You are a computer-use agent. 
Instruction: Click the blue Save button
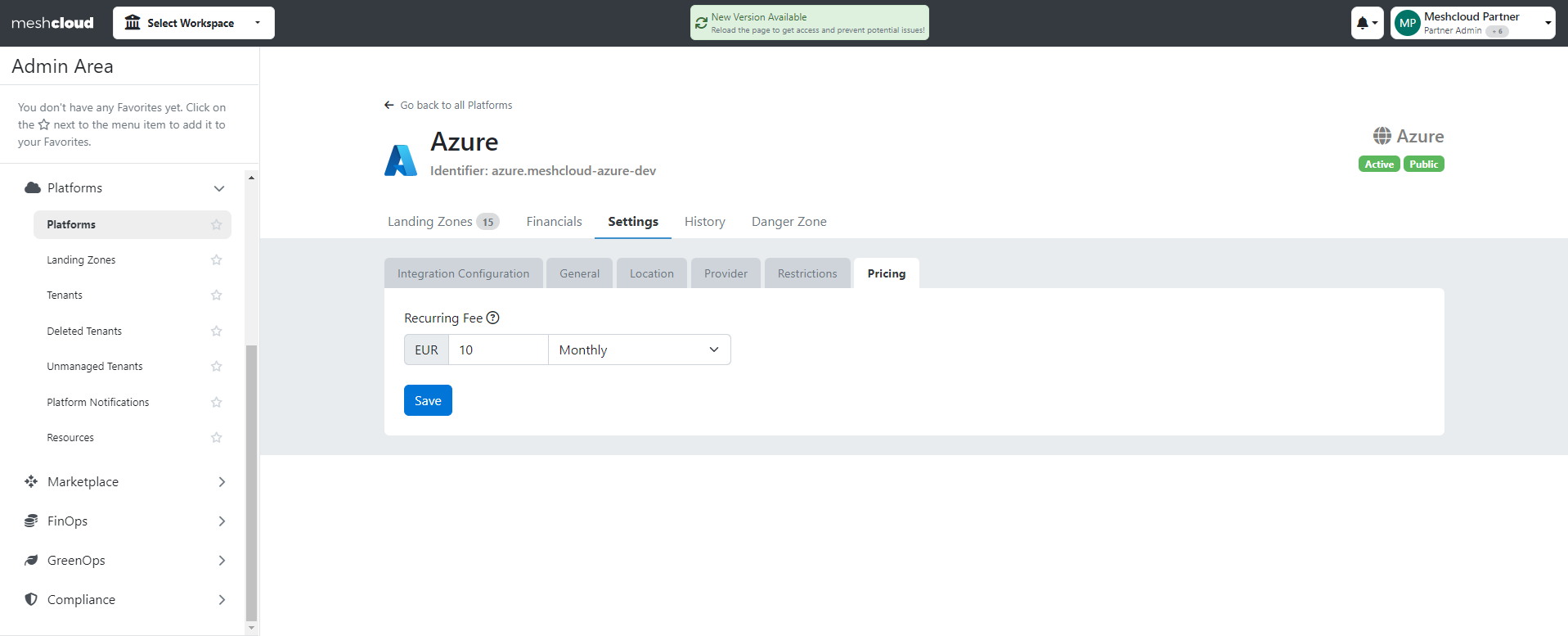pyautogui.click(x=428, y=400)
